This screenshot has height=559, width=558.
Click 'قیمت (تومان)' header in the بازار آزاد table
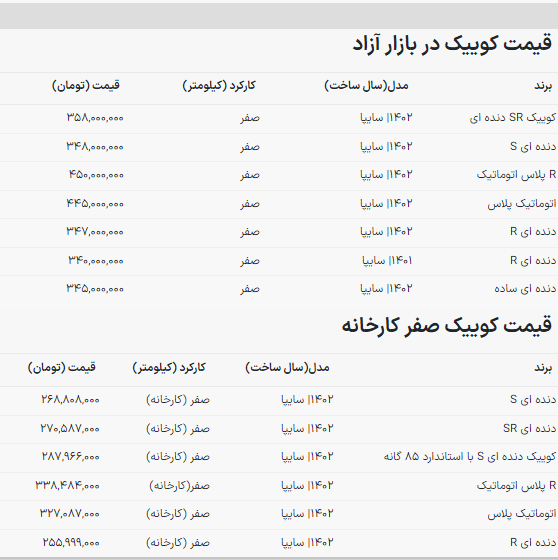click(86, 86)
